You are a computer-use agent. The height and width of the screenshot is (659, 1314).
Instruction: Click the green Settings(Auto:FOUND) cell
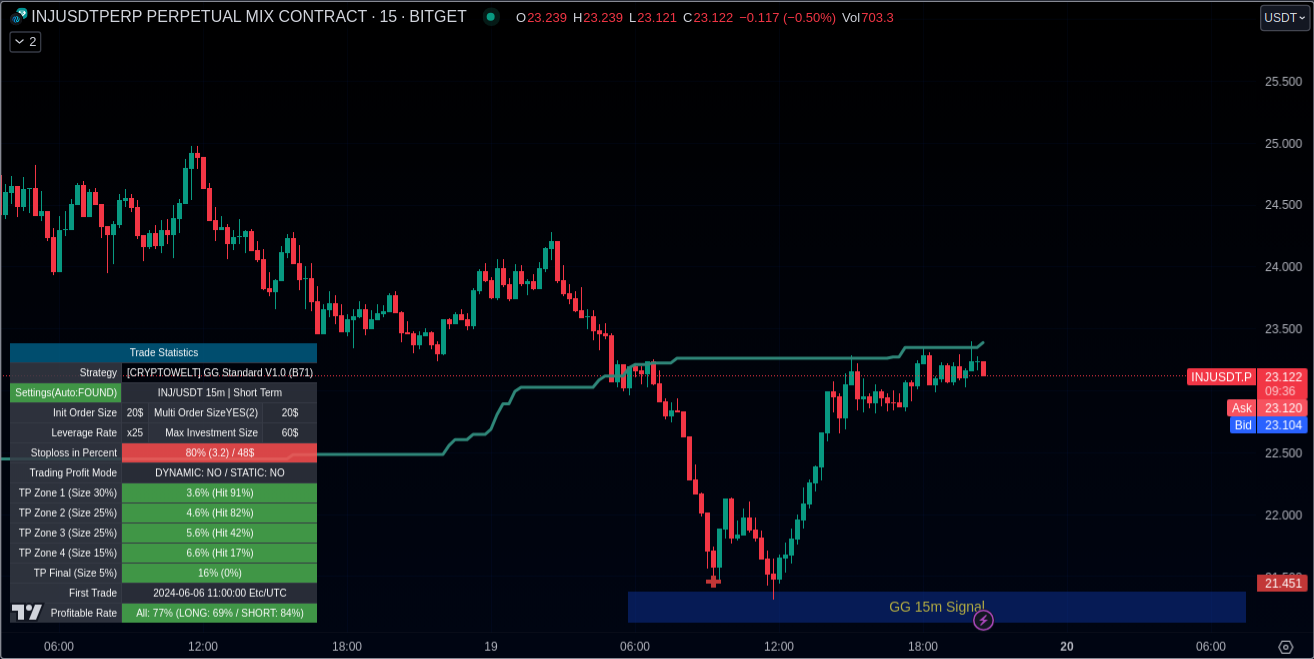[66, 393]
